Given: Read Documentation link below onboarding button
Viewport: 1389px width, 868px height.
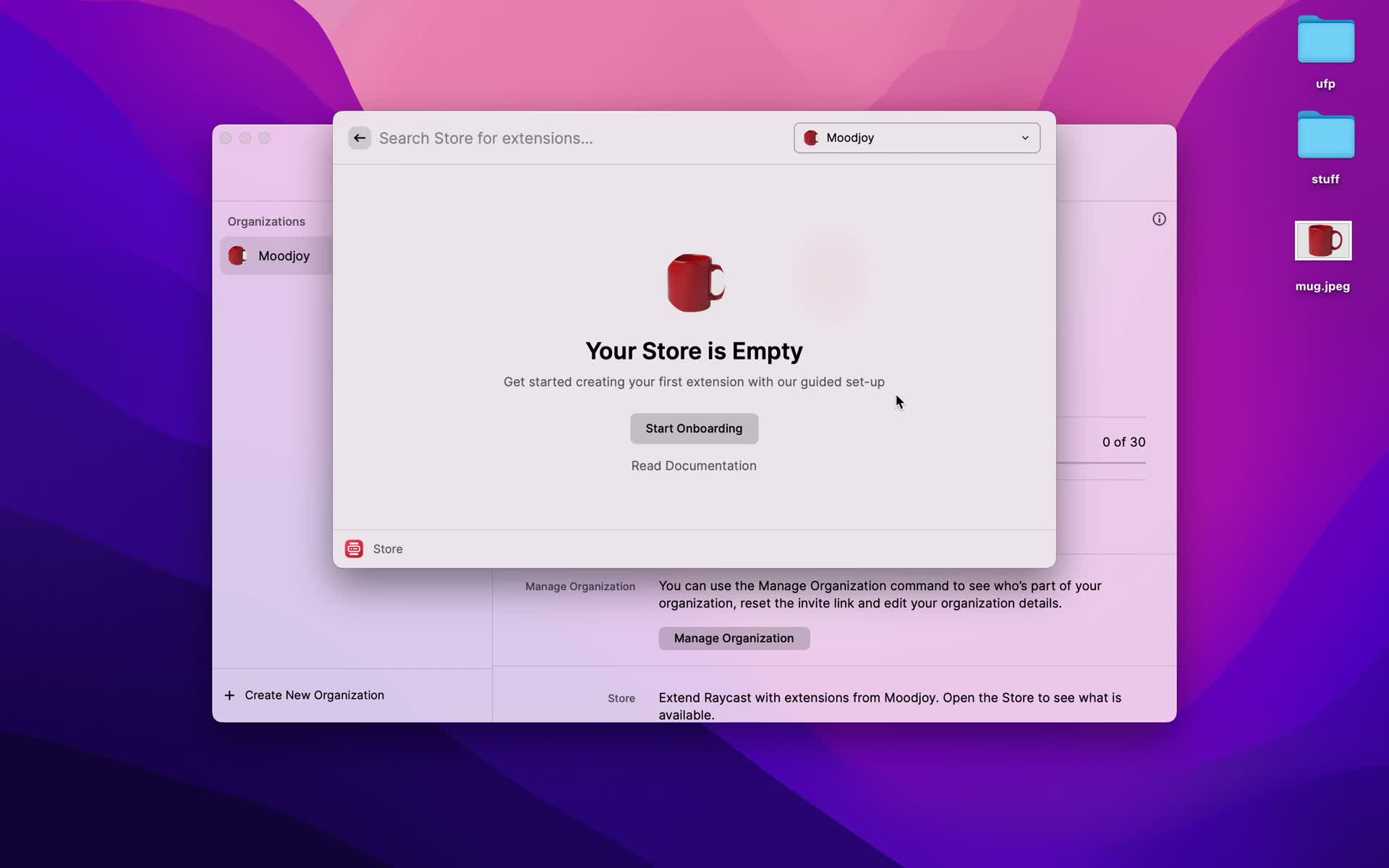Looking at the screenshot, I should point(693,465).
